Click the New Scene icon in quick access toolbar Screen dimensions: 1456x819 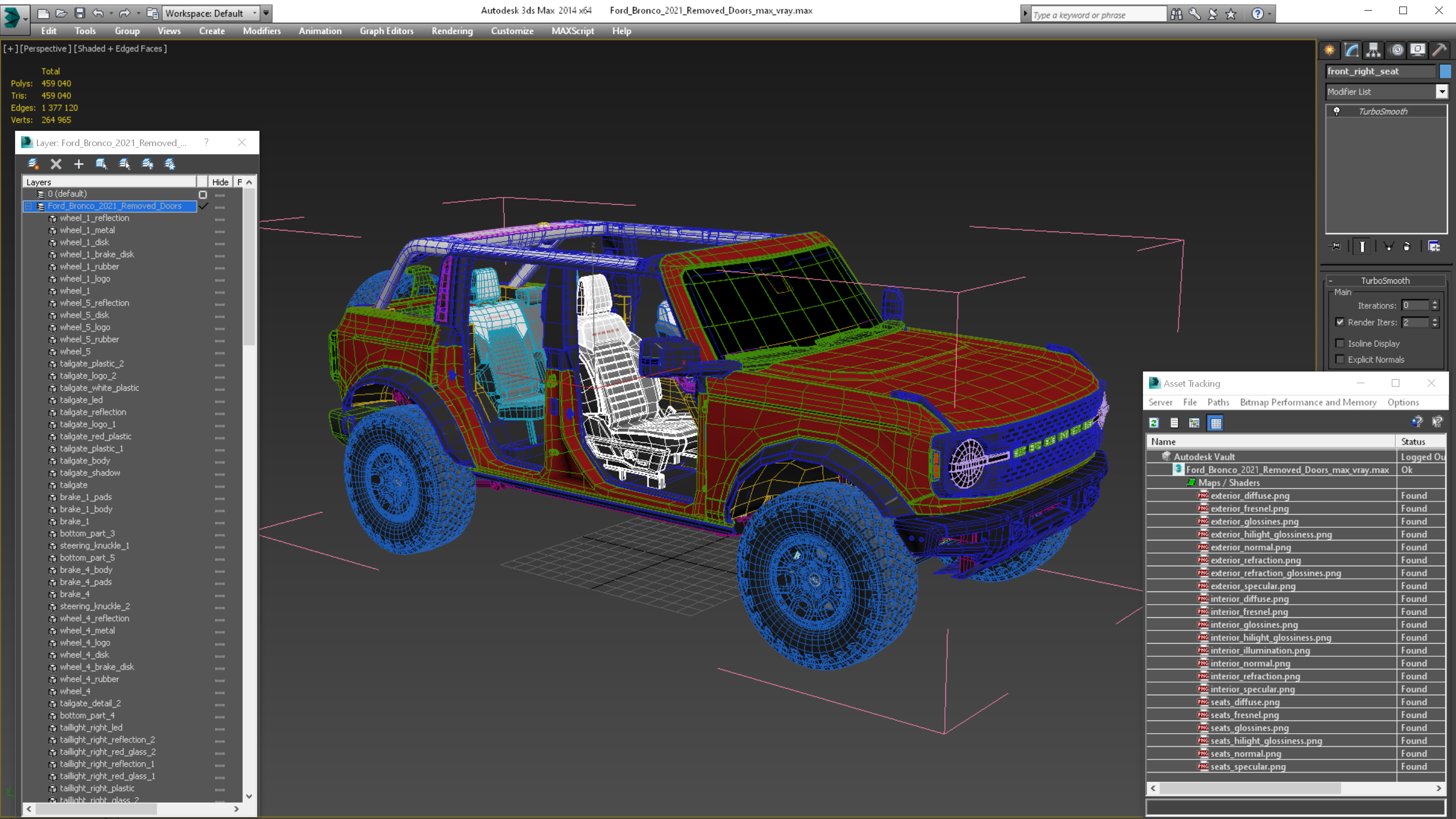tap(43, 13)
